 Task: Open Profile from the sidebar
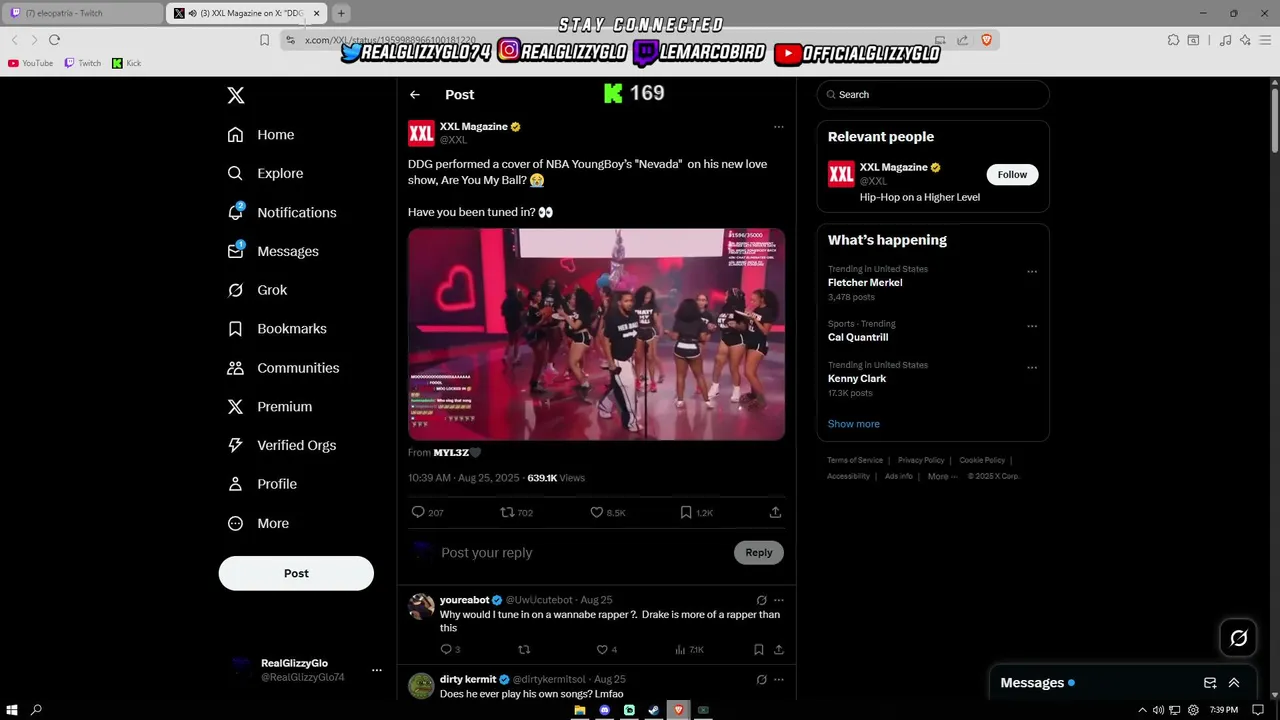(262, 484)
